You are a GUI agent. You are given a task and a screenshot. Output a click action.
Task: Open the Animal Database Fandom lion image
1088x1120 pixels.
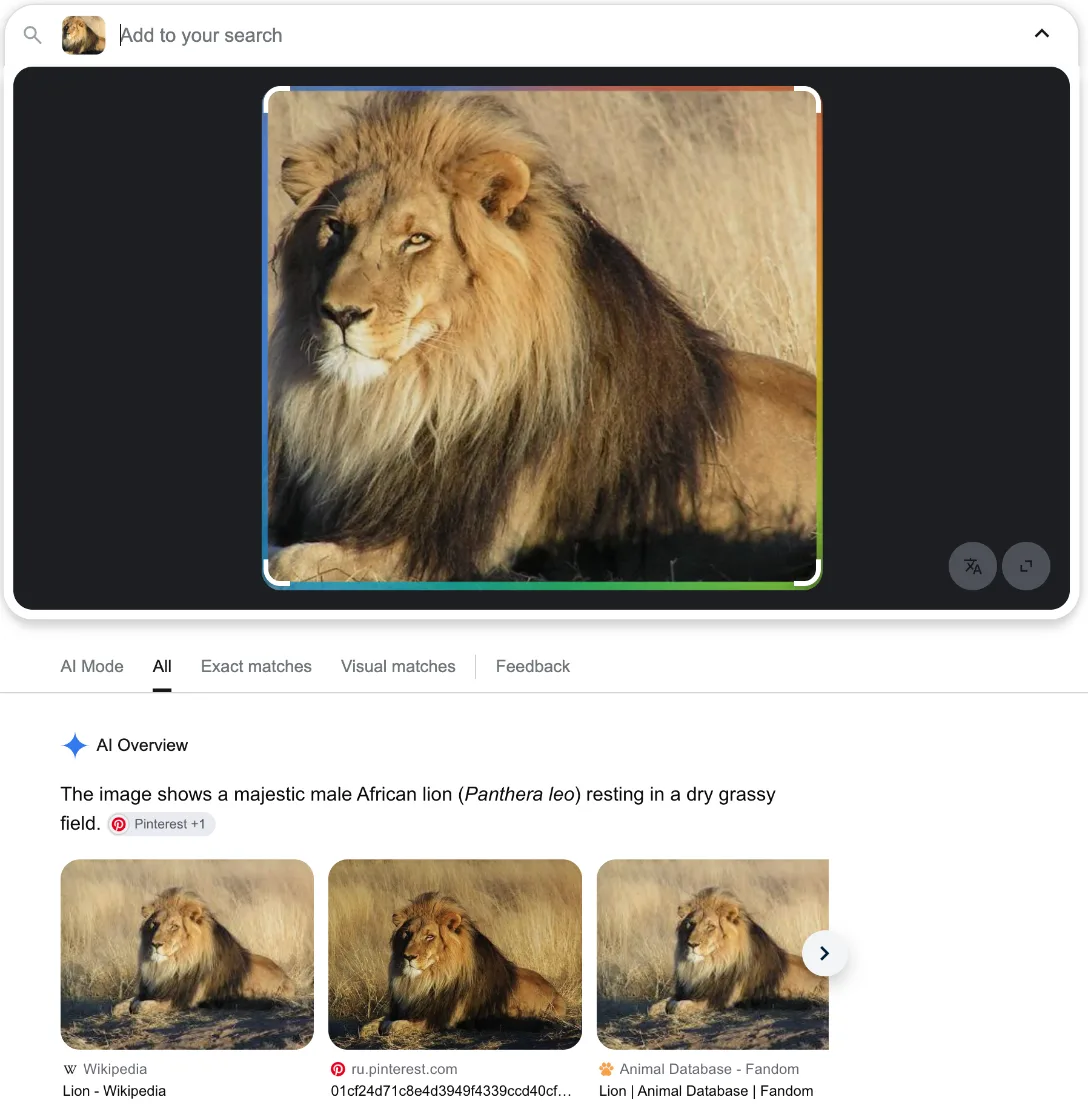pyautogui.click(x=713, y=954)
